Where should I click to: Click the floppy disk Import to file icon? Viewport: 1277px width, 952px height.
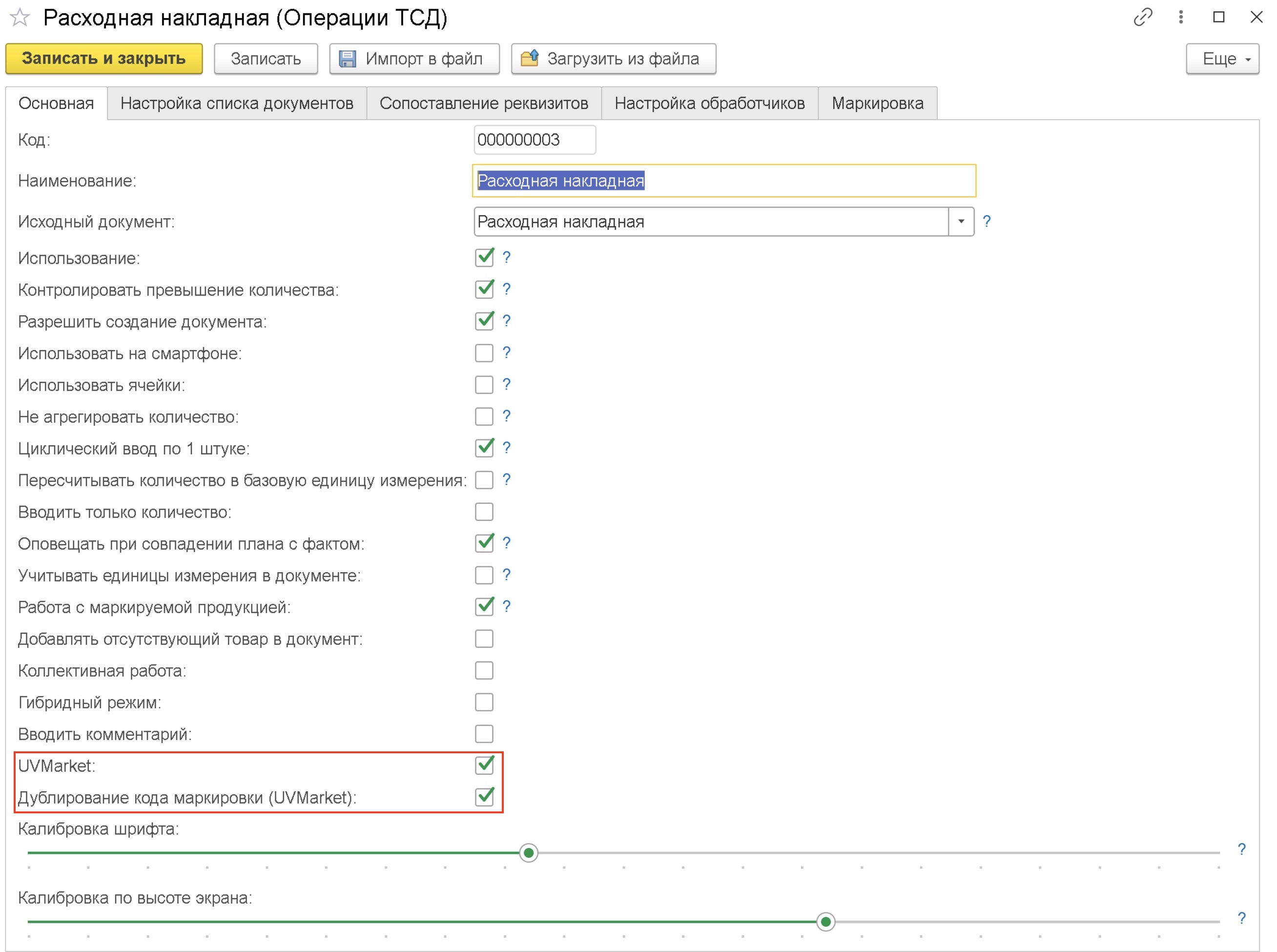(347, 59)
